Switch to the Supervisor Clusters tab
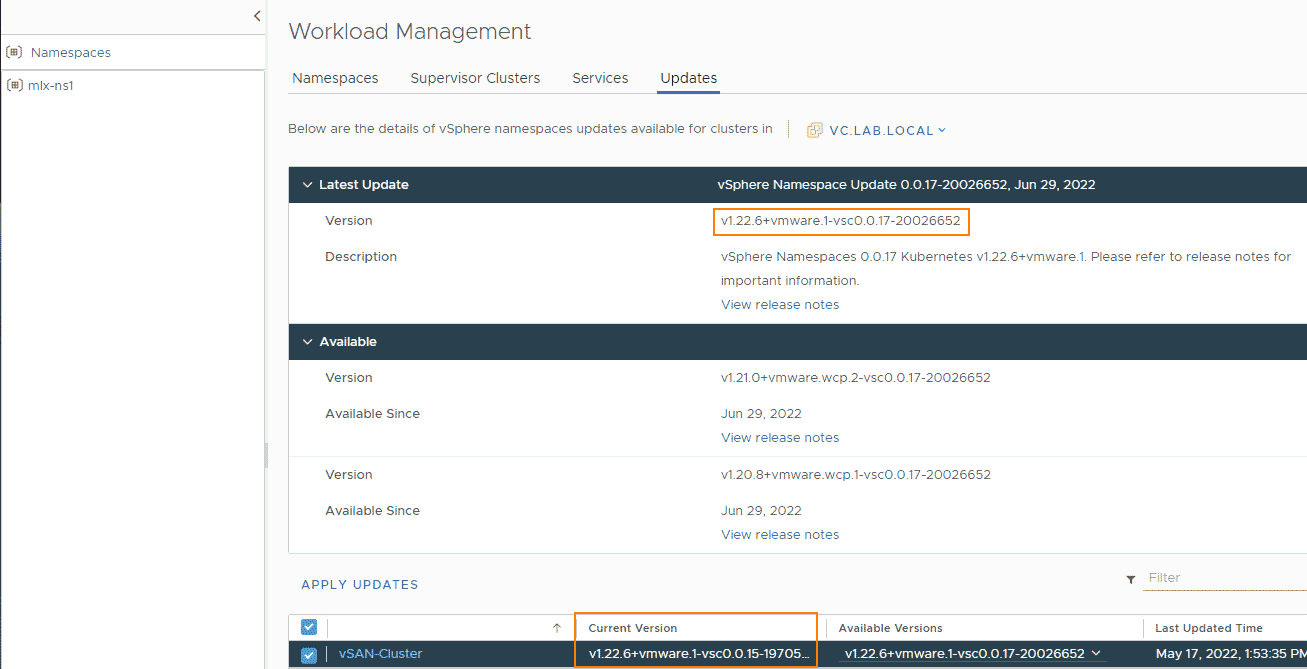1307x669 pixels. (x=475, y=78)
